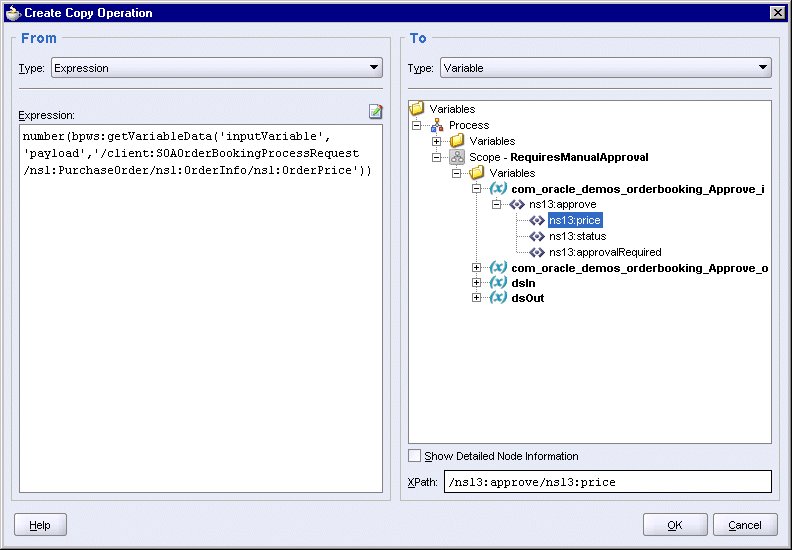Expand the Variables node under Process
Image resolution: width=792 pixels, height=550 pixels.
click(436, 141)
